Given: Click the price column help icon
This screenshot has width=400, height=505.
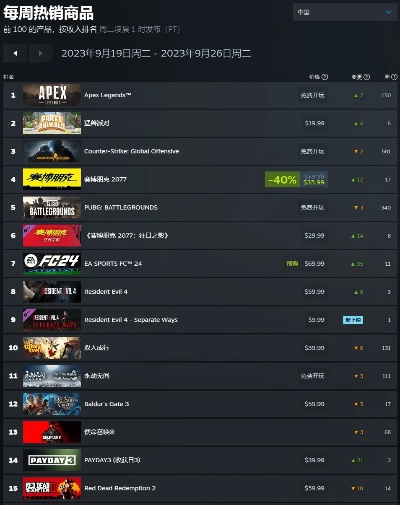Looking at the screenshot, I should 325,77.
